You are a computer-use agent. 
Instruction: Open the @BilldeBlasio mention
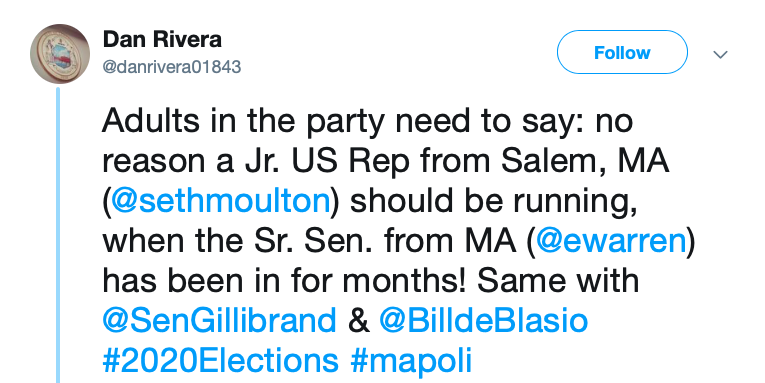click(483, 320)
